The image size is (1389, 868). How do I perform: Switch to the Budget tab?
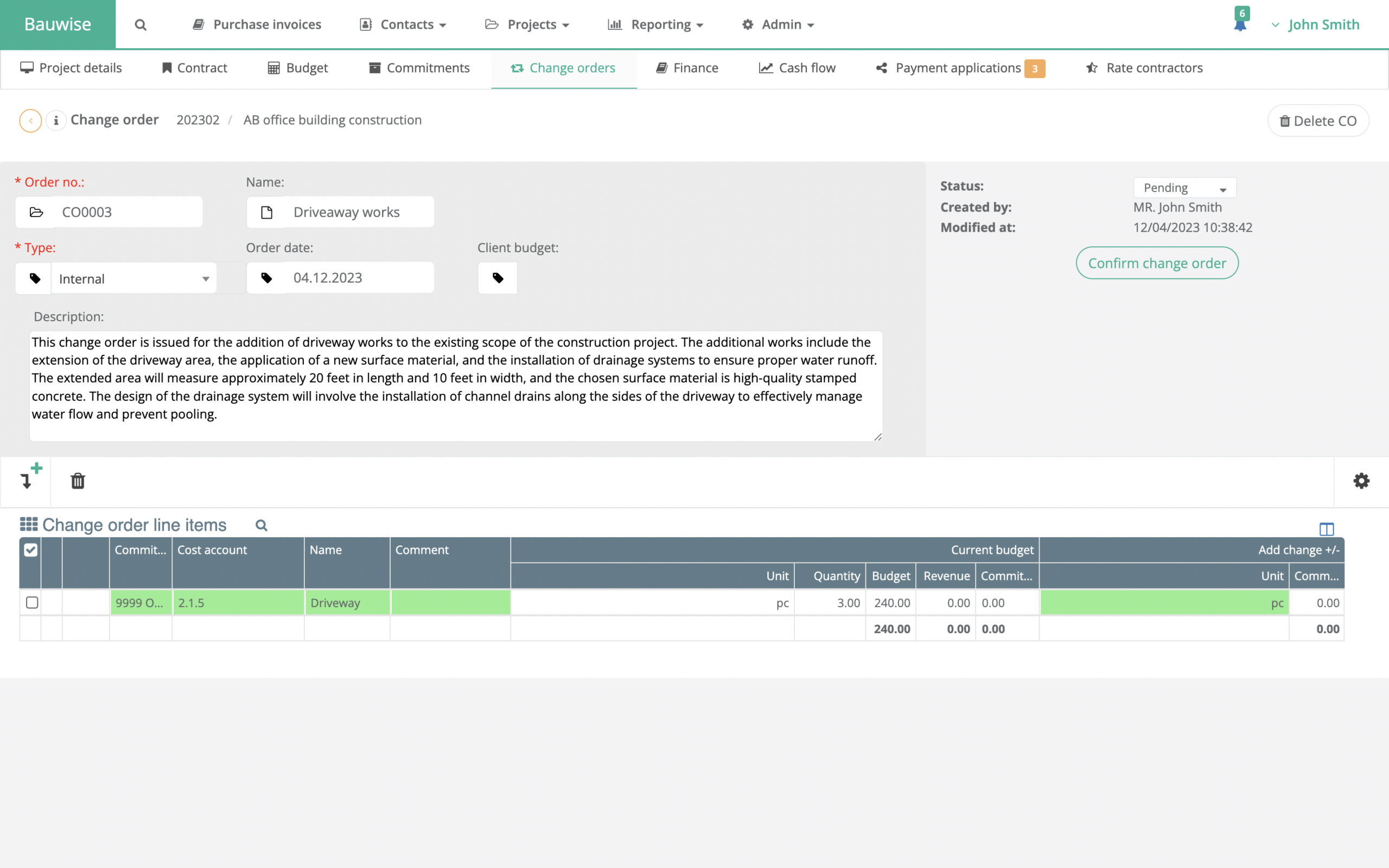pyautogui.click(x=307, y=67)
